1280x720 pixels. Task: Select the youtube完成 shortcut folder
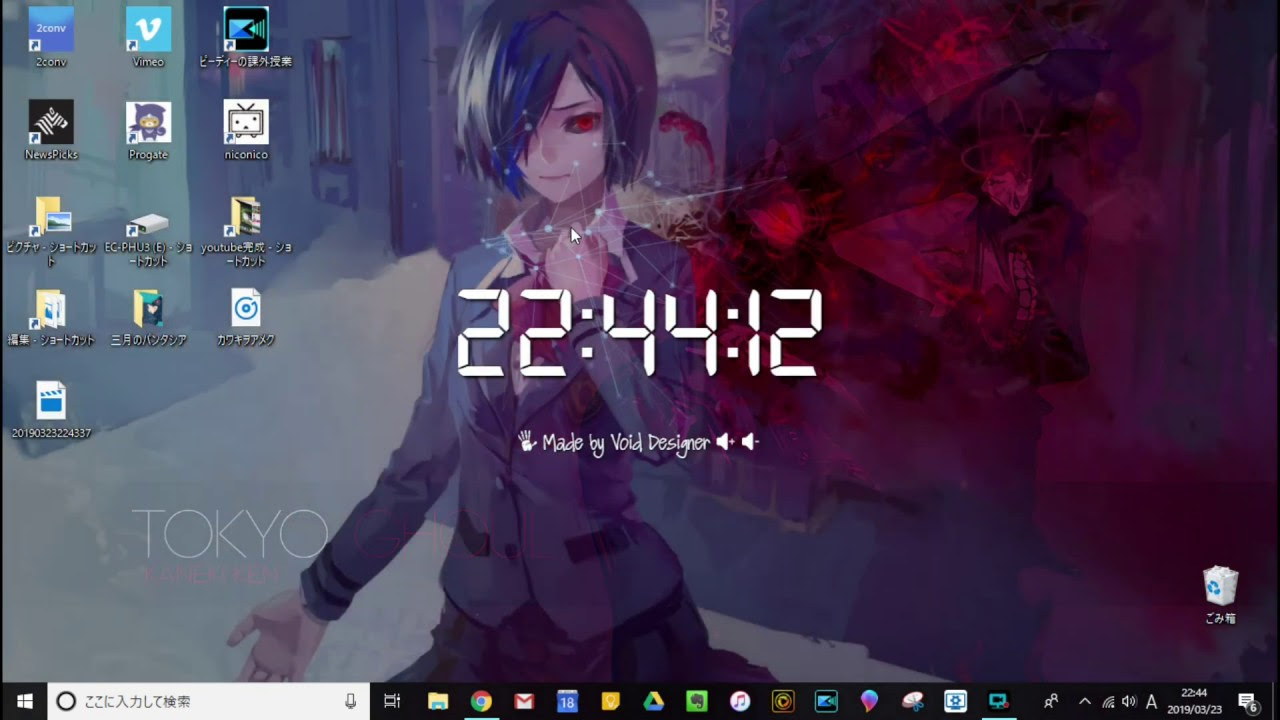click(x=246, y=231)
